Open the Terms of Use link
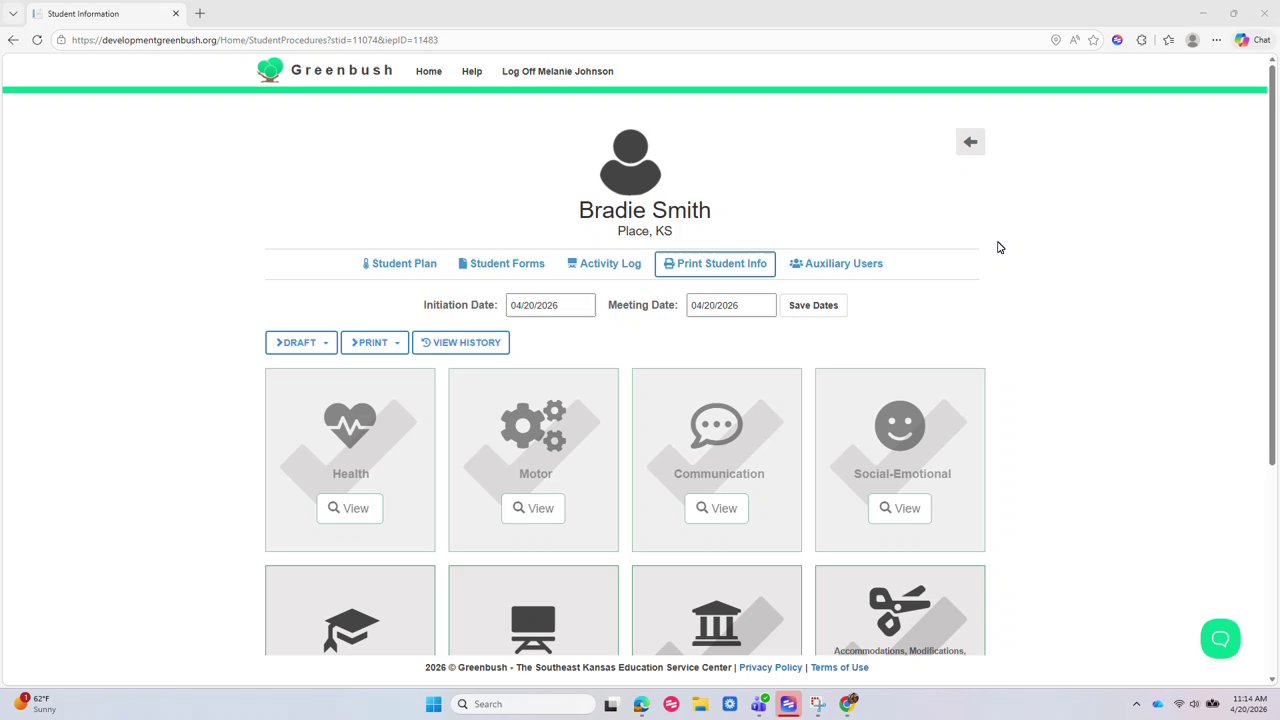 pyautogui.click(x=839, y=668)
